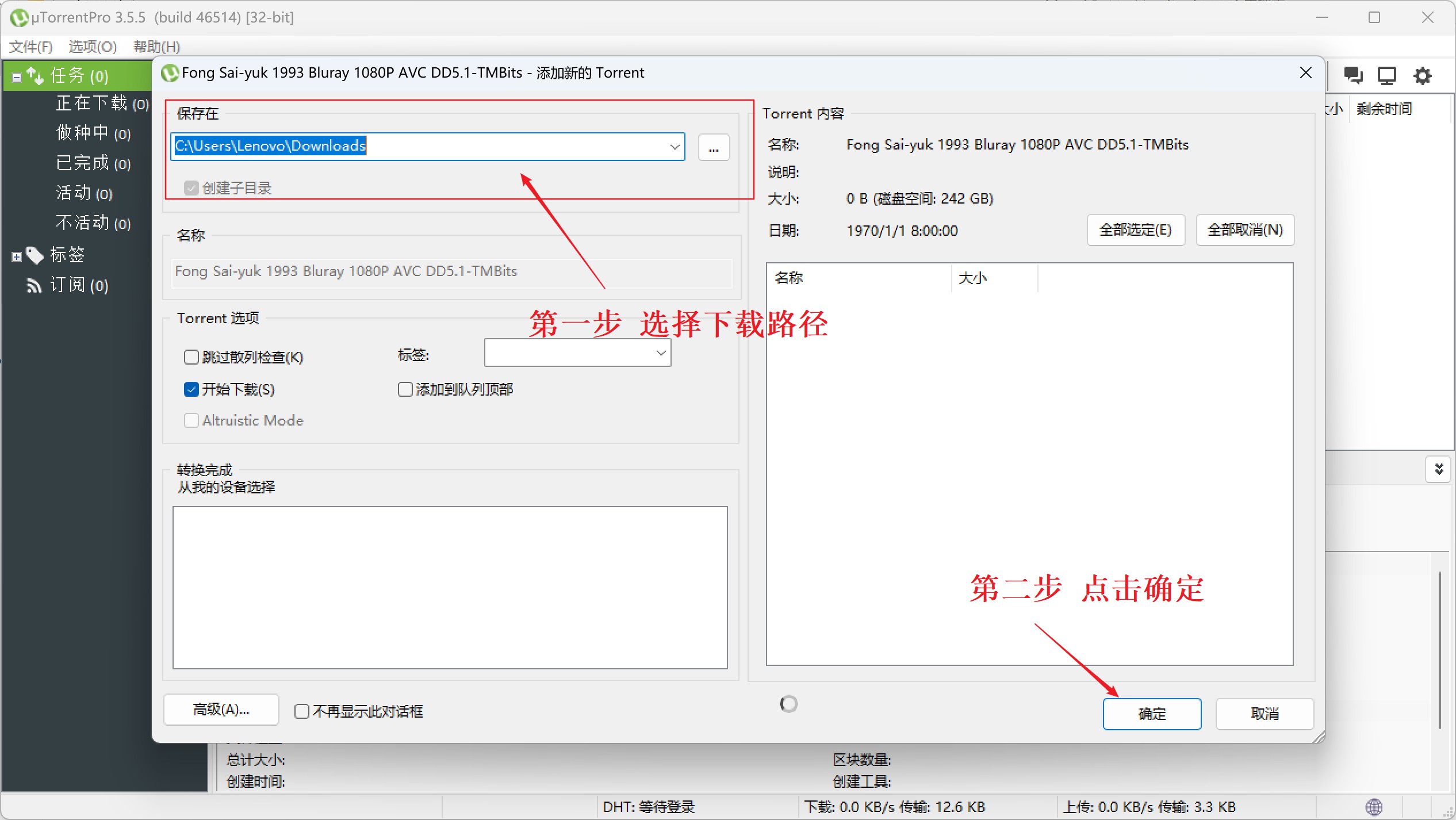Image resolution: width=1456 pixels, height=820 pixels.
Task: Confirm with the 确定 button
Action: 1152,714
